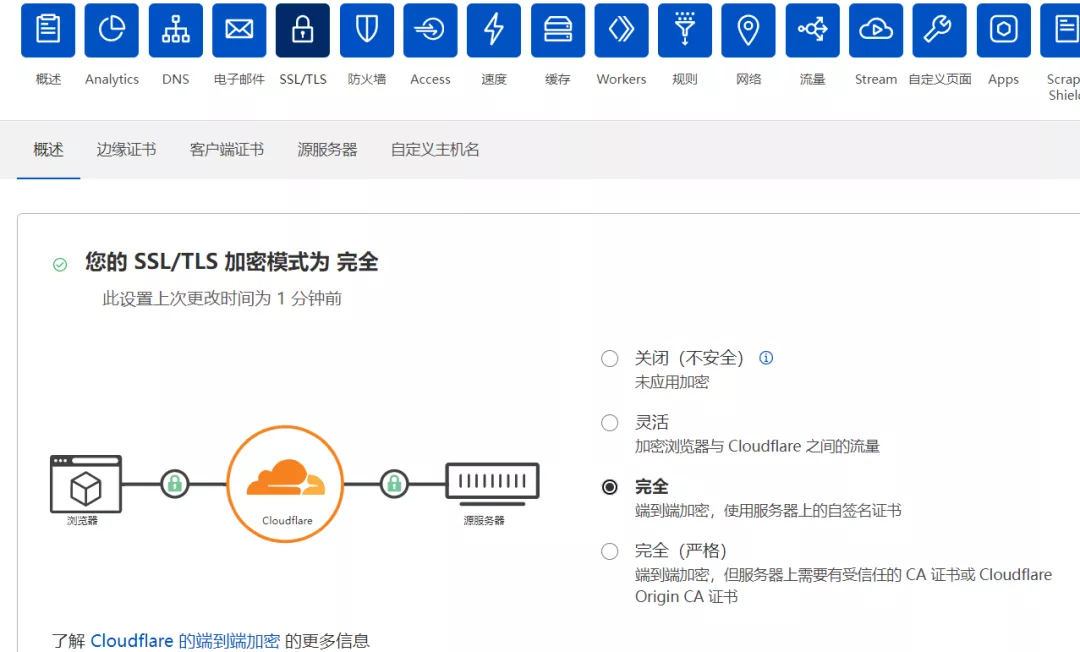Open the DNS network tree icon
This screenshot has width=1080, height=652.
[x=176, y=30]
